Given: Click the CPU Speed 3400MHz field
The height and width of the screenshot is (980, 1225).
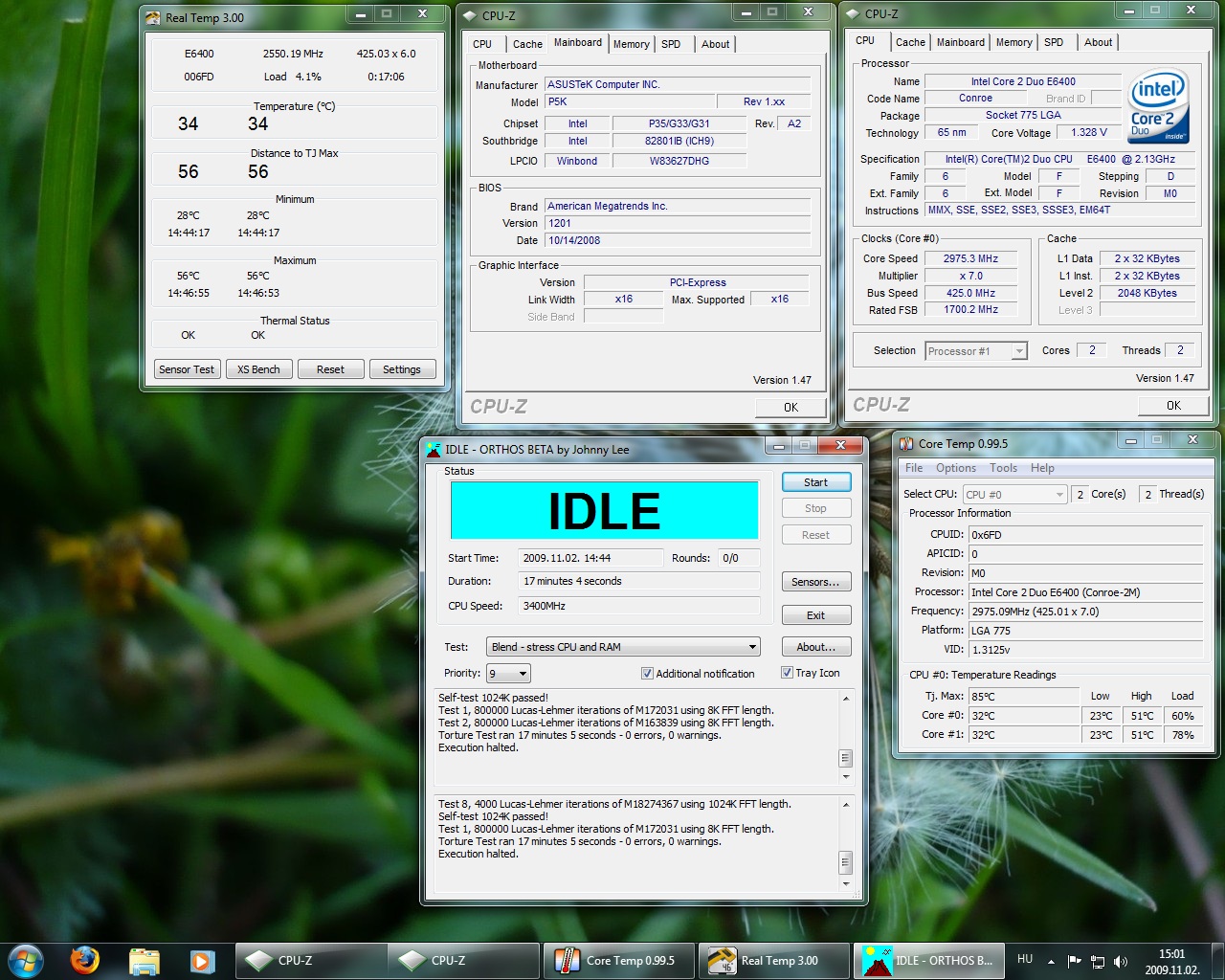Looking at the screenshot, I should pos(638,606).
